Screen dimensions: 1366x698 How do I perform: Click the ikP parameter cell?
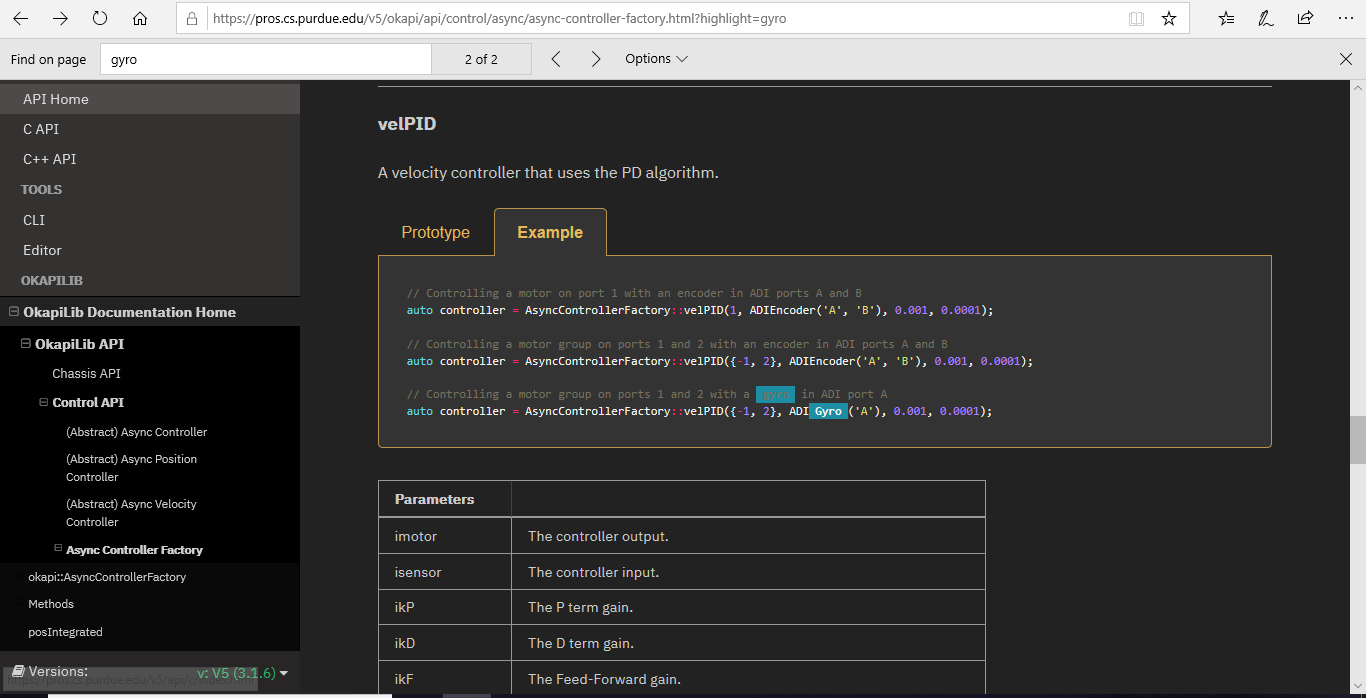pyautogui.click(x=445, y=607)
